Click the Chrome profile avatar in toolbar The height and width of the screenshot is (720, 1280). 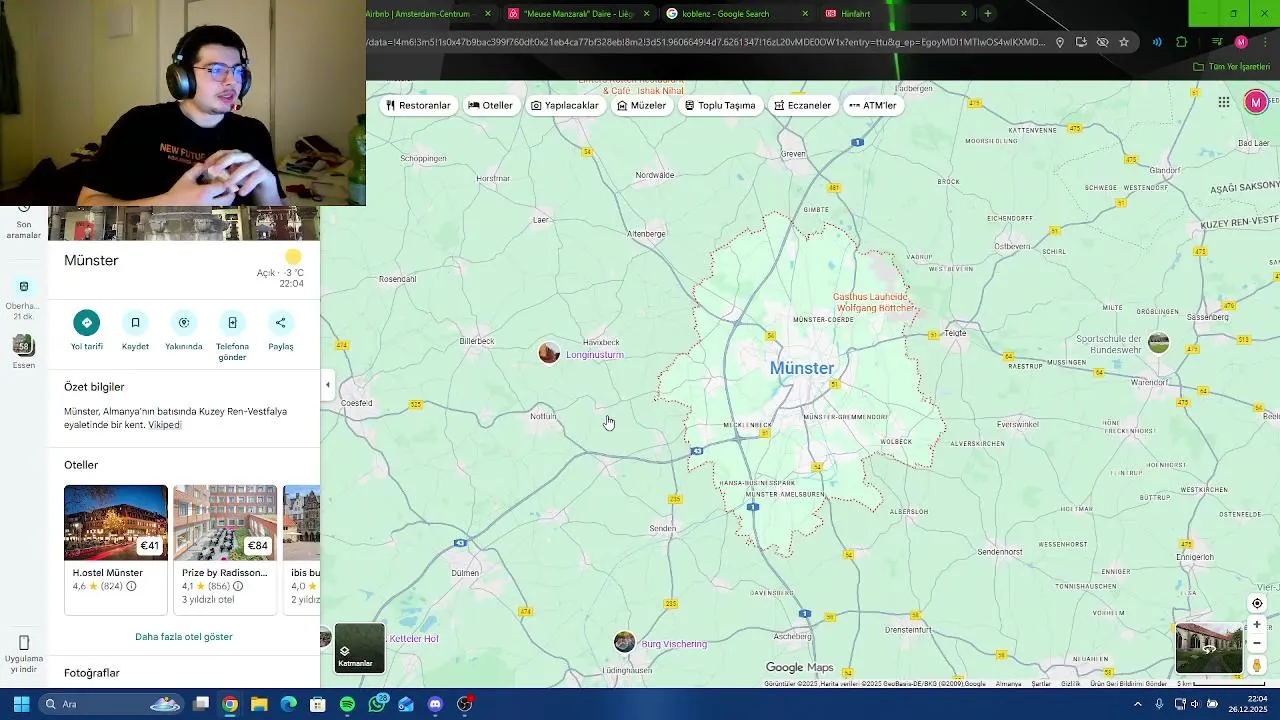coord(1241,42)
